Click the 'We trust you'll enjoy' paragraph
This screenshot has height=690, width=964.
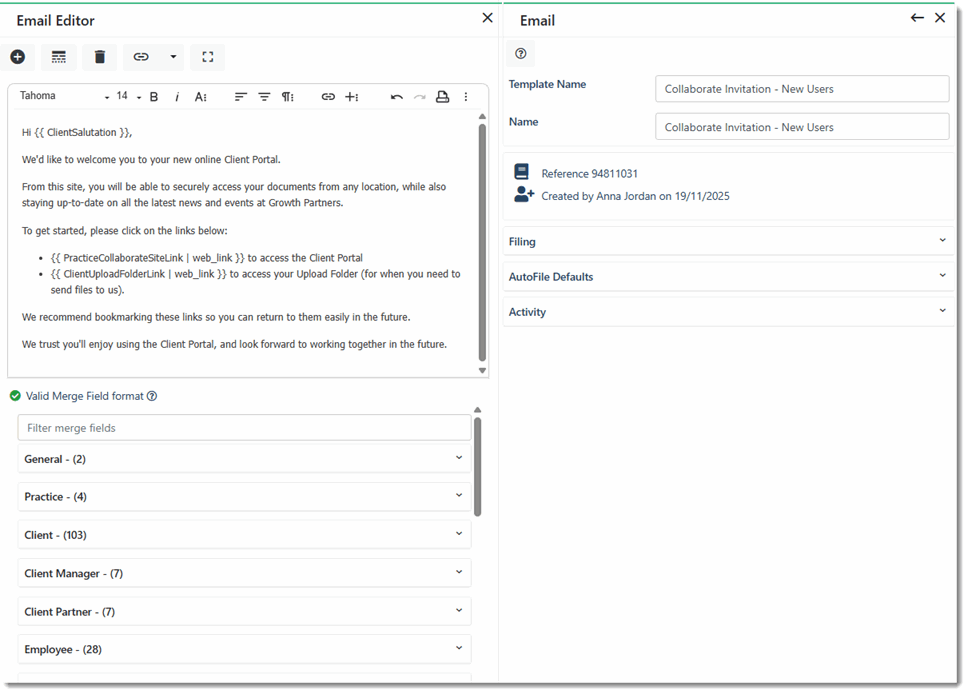pos(234,344)
